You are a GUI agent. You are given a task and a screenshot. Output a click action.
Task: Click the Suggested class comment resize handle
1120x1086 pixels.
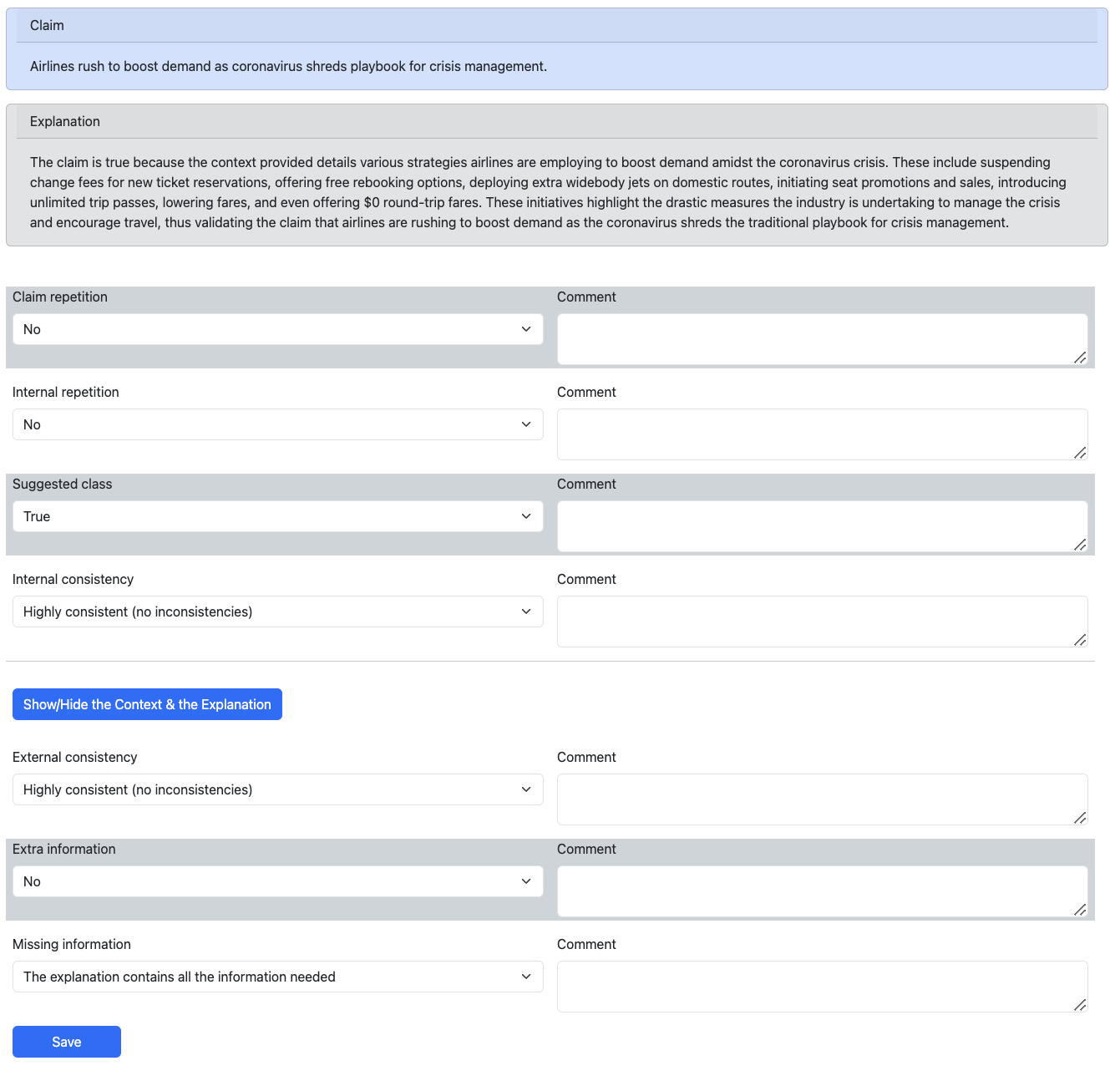(1080, 545)
